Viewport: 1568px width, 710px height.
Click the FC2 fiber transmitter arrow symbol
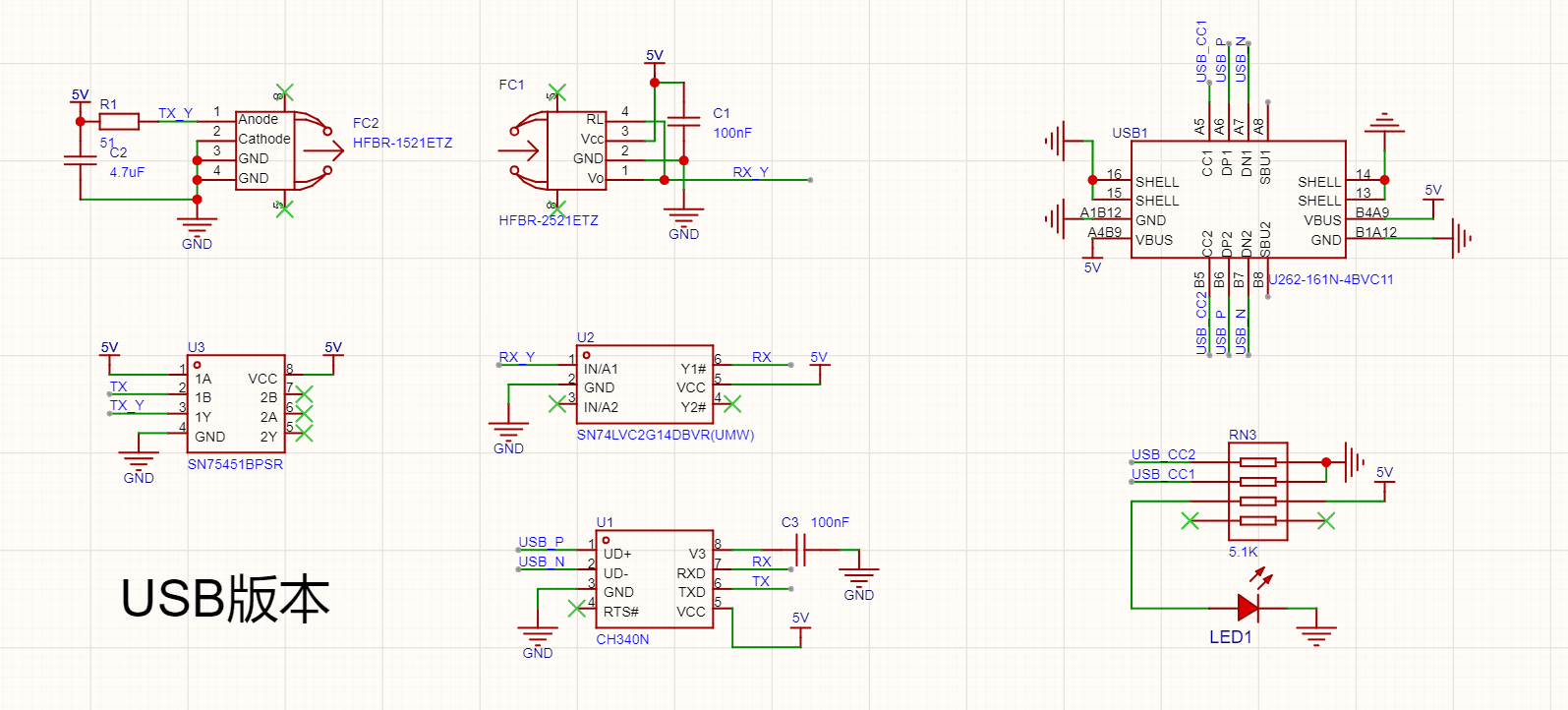pos(315,150)
